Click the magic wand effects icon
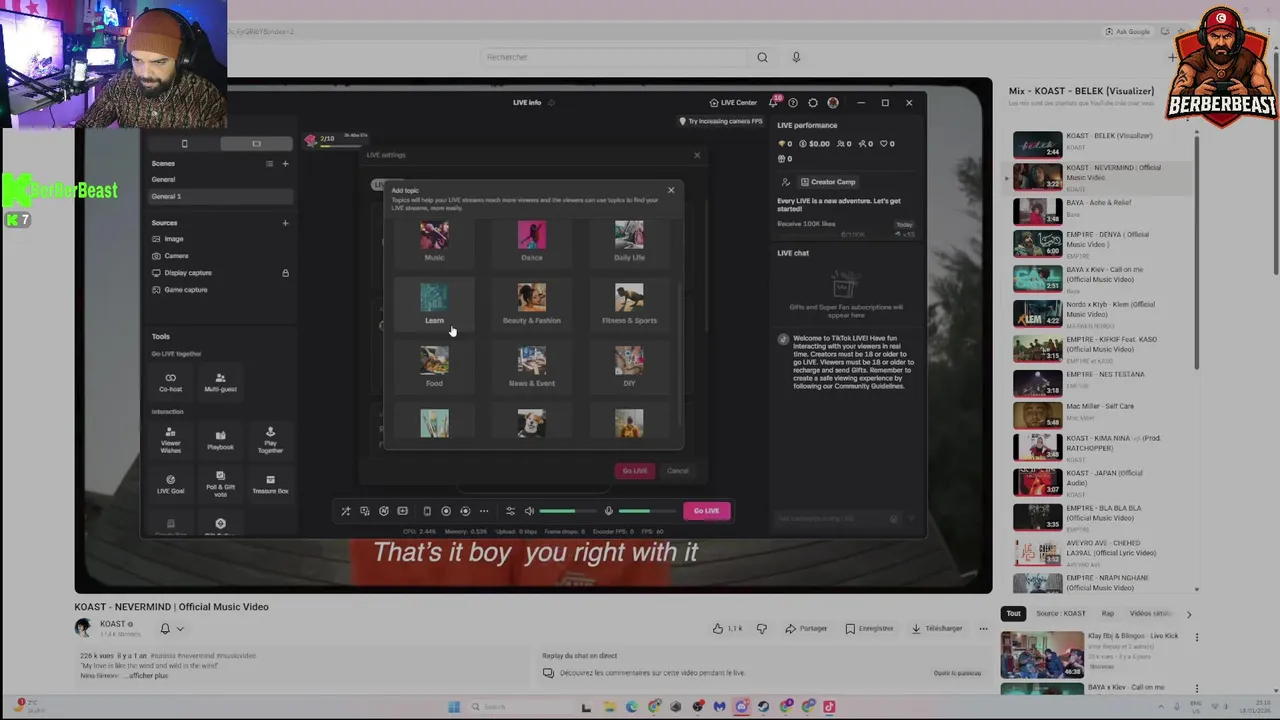This screenshot has height=720, width=1280. click(346, 511)
